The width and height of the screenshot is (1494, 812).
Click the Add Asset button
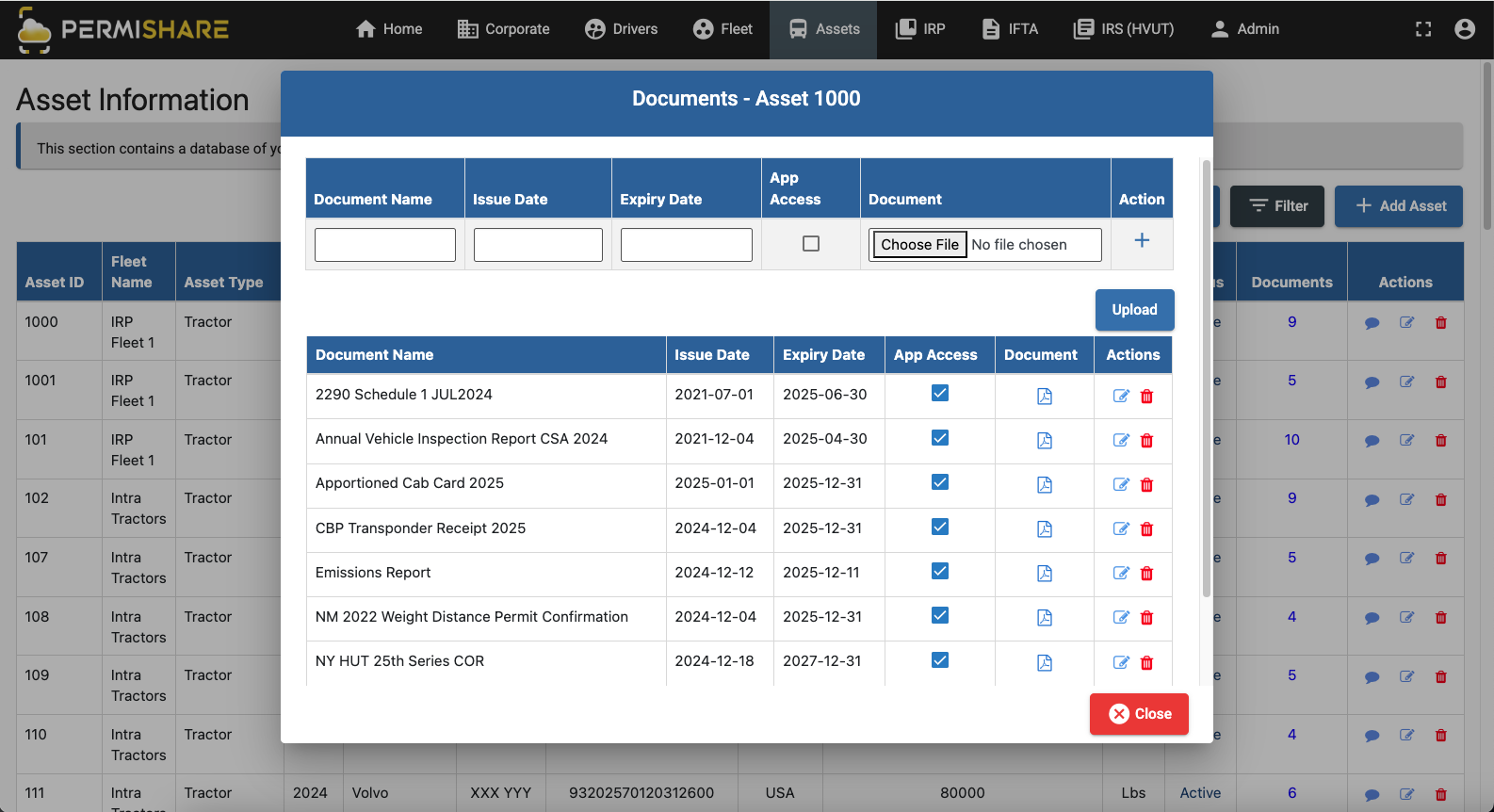pos(1399,206)
